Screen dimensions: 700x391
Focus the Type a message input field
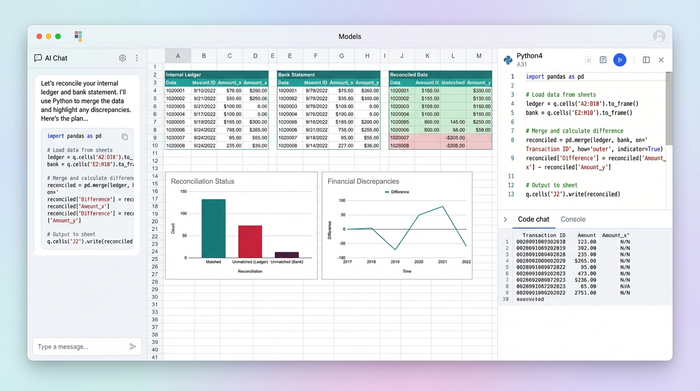[87, 346]
